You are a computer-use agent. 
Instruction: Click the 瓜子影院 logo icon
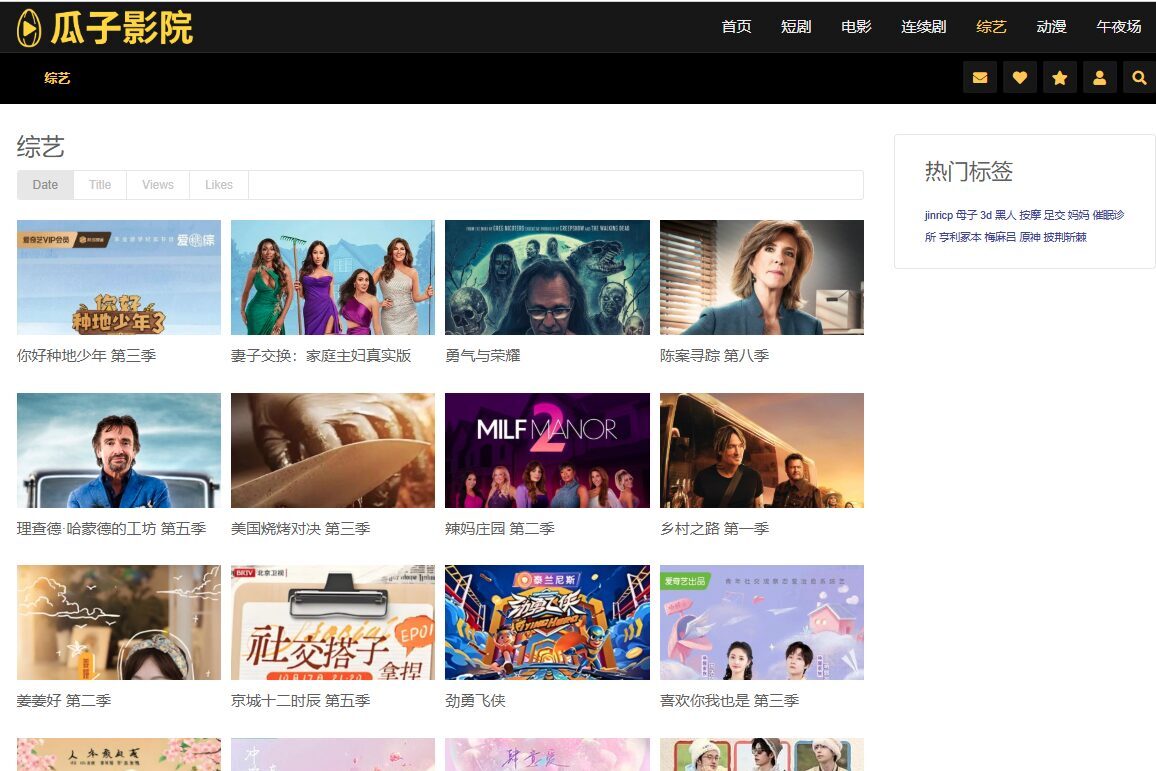[x=30, y=27]
